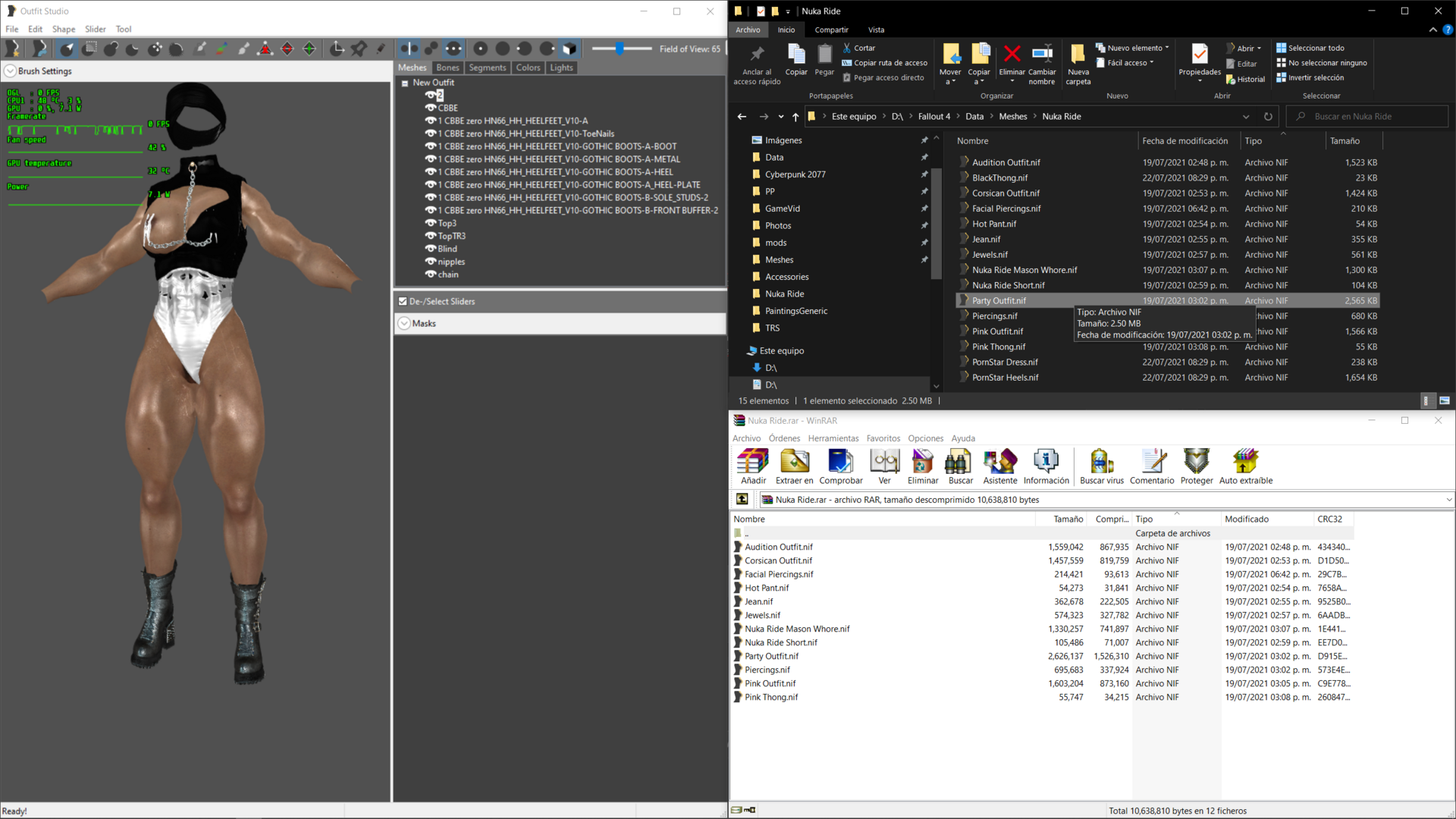Toggle Edit Connected Only option
This screenshot has width=1456, height=819.
[x=431, y=49]
